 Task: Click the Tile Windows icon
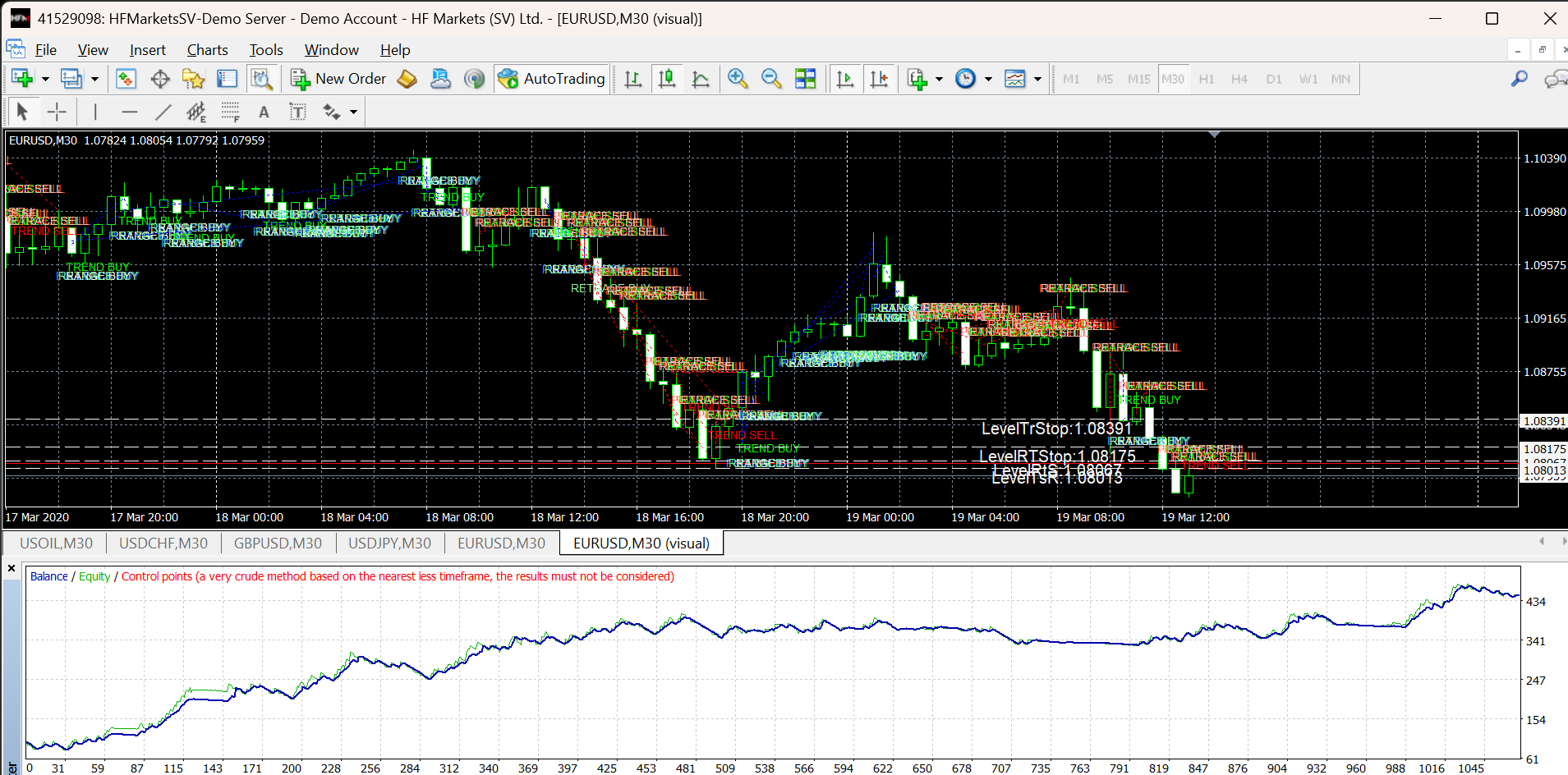(805, 79)
